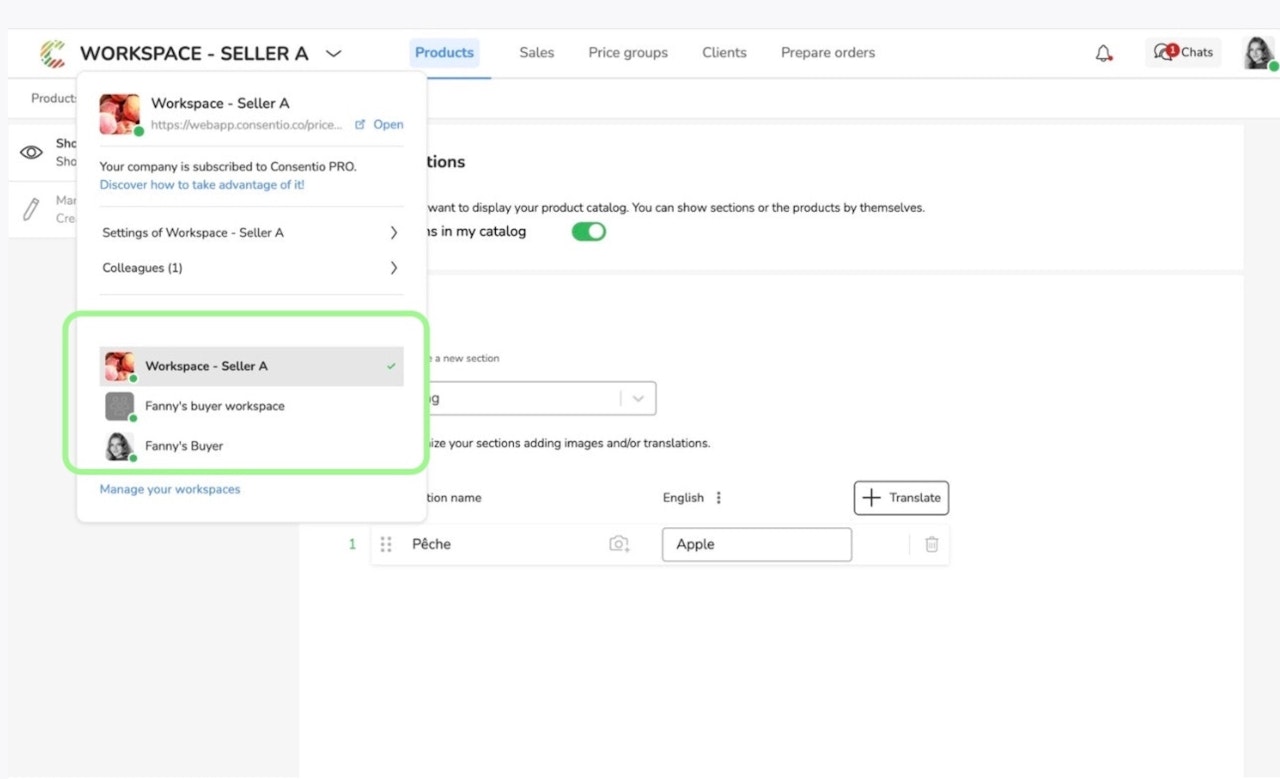
Task: Click the Consentio logo icon
Action: point(53,53)
